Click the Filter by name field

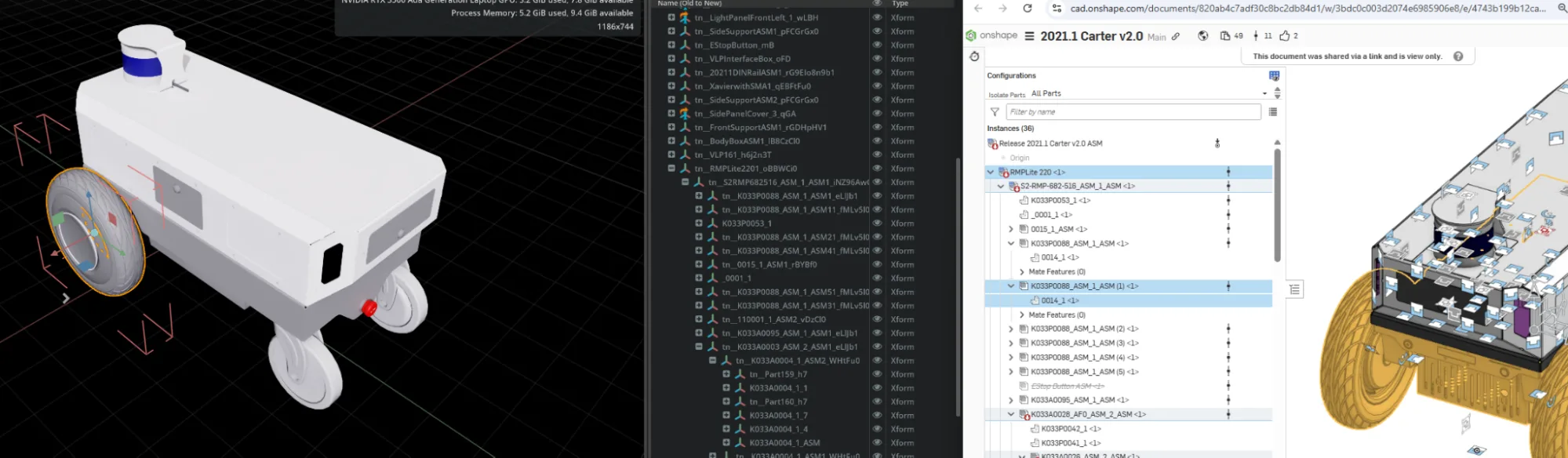(1133, 112)
